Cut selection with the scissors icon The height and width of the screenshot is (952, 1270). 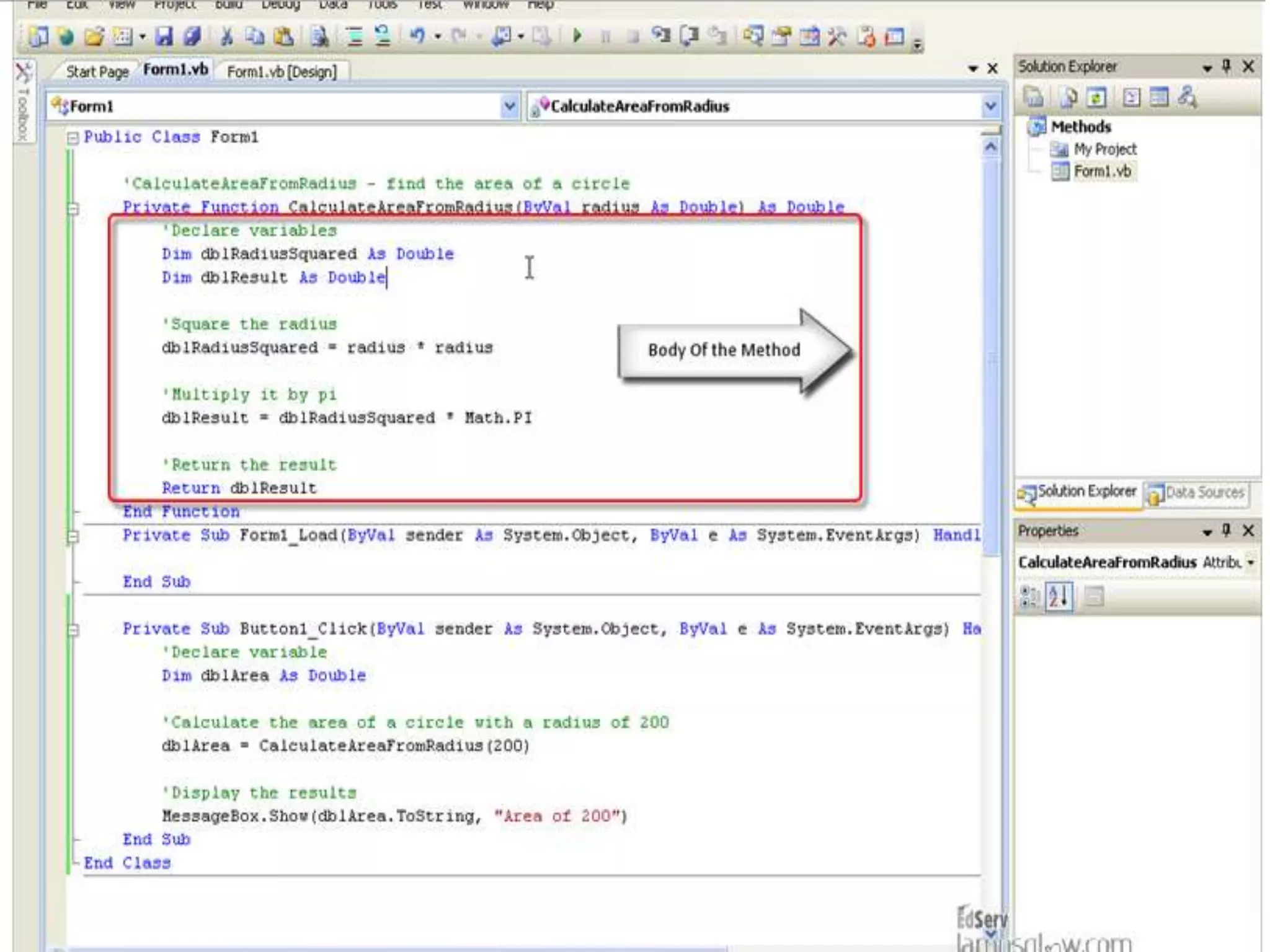coord(227,37)
